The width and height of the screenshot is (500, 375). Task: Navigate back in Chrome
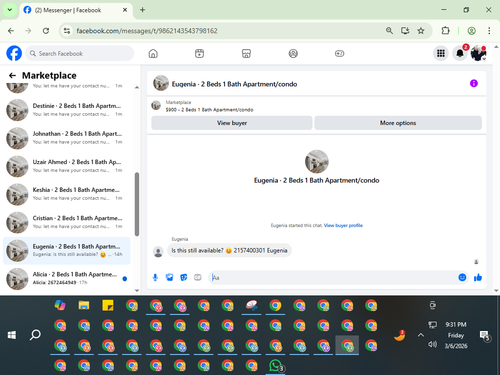pyautogui.click(x=11, y=31)
